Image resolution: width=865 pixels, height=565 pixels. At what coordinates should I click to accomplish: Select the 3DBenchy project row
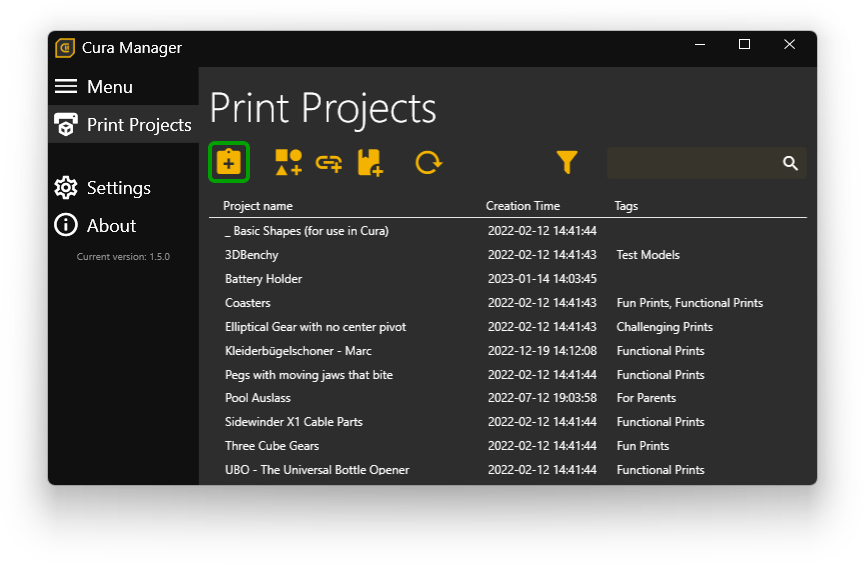508,255
